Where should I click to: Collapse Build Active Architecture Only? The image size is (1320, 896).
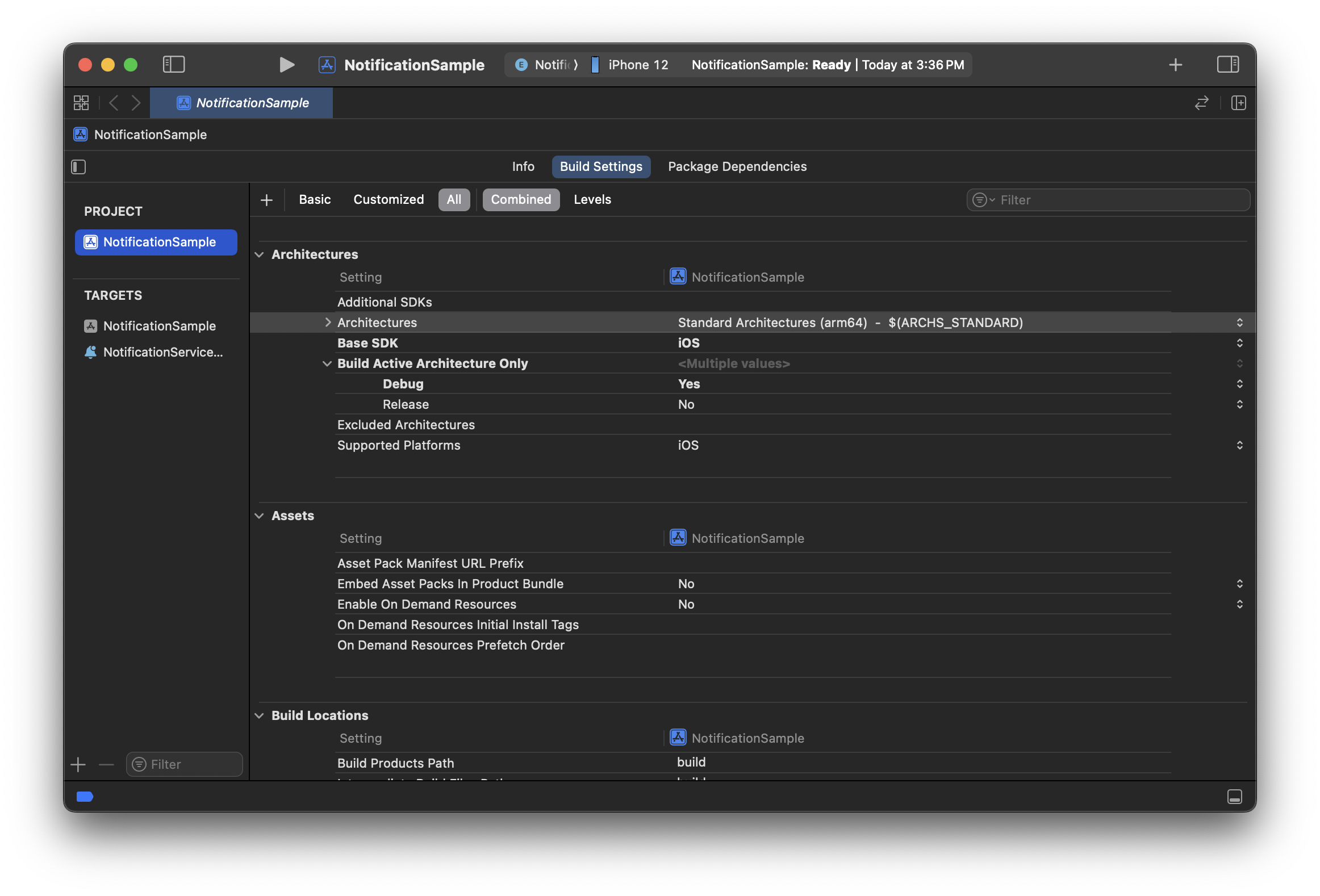tap(327, 363)
